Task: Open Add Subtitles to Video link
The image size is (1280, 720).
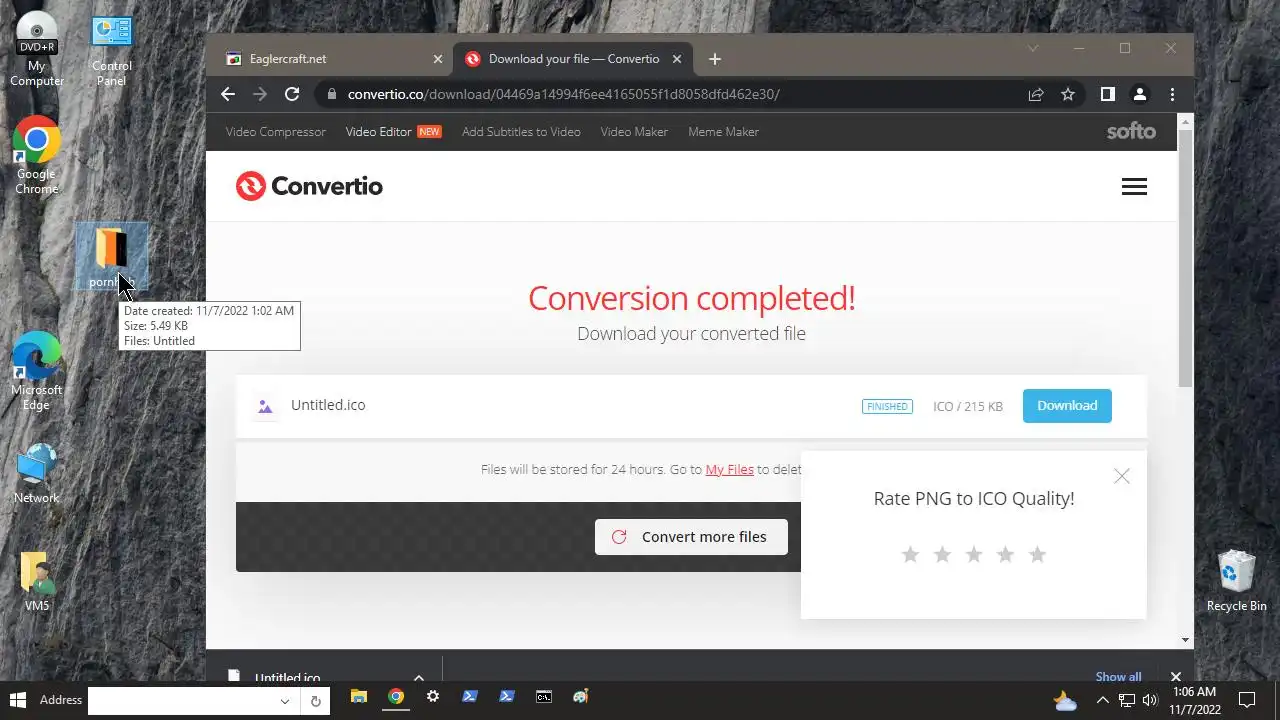Action: point(521,132)
